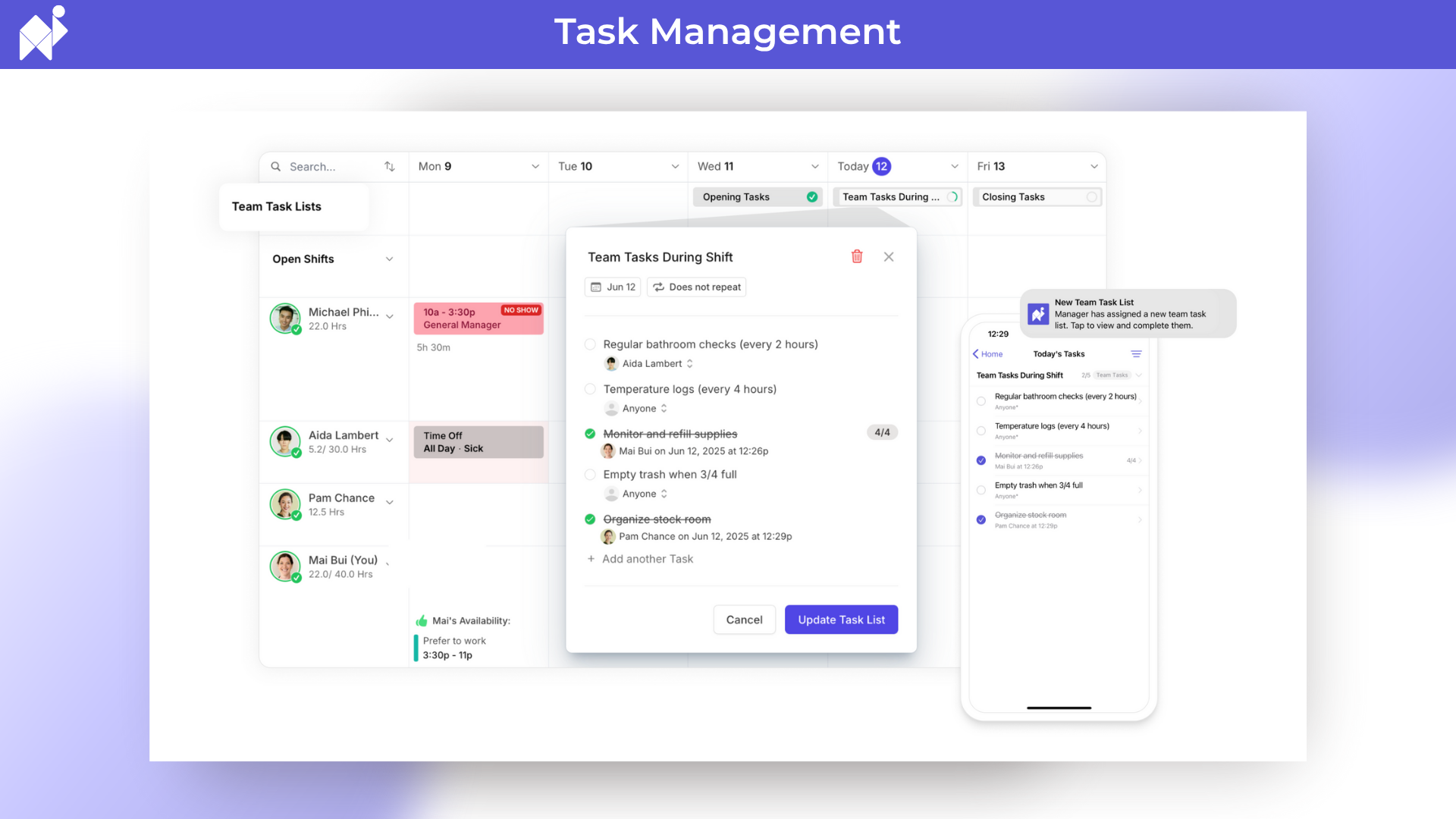Collapse the Open Shifts section
Viewport: 1456px width, 819px height.
tap(390, 259)
